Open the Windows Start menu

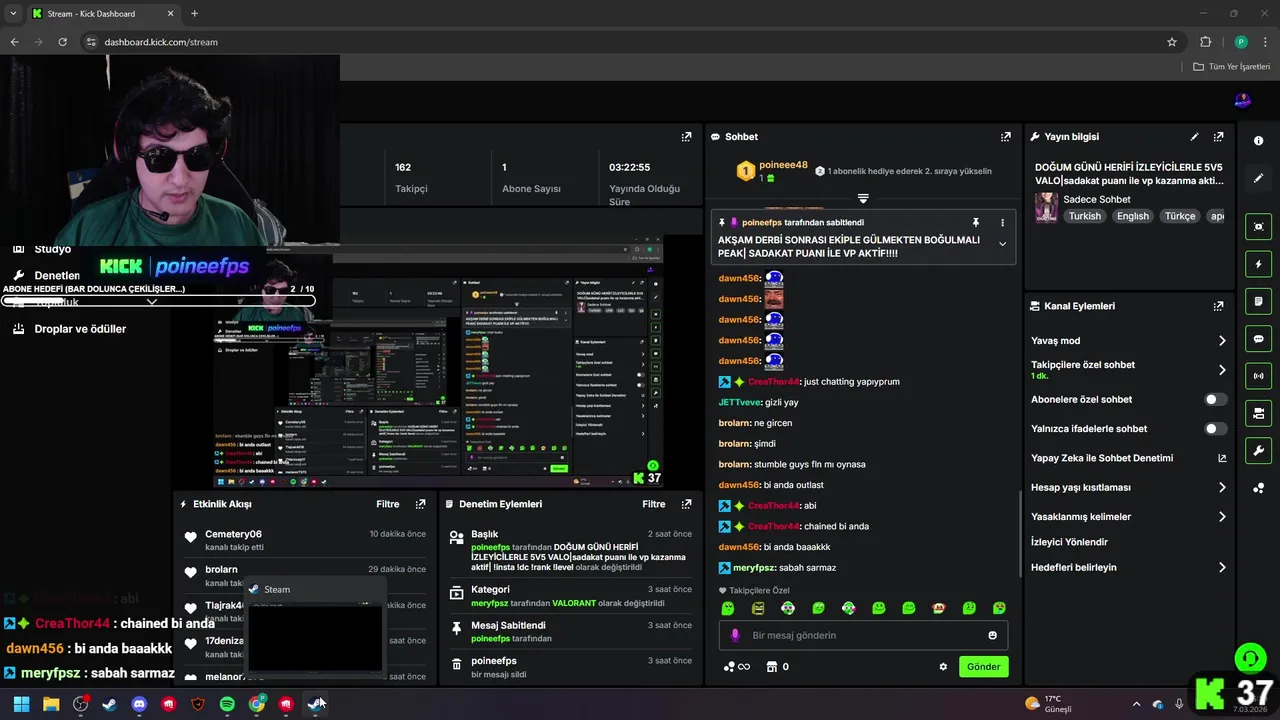click(21, 704)
